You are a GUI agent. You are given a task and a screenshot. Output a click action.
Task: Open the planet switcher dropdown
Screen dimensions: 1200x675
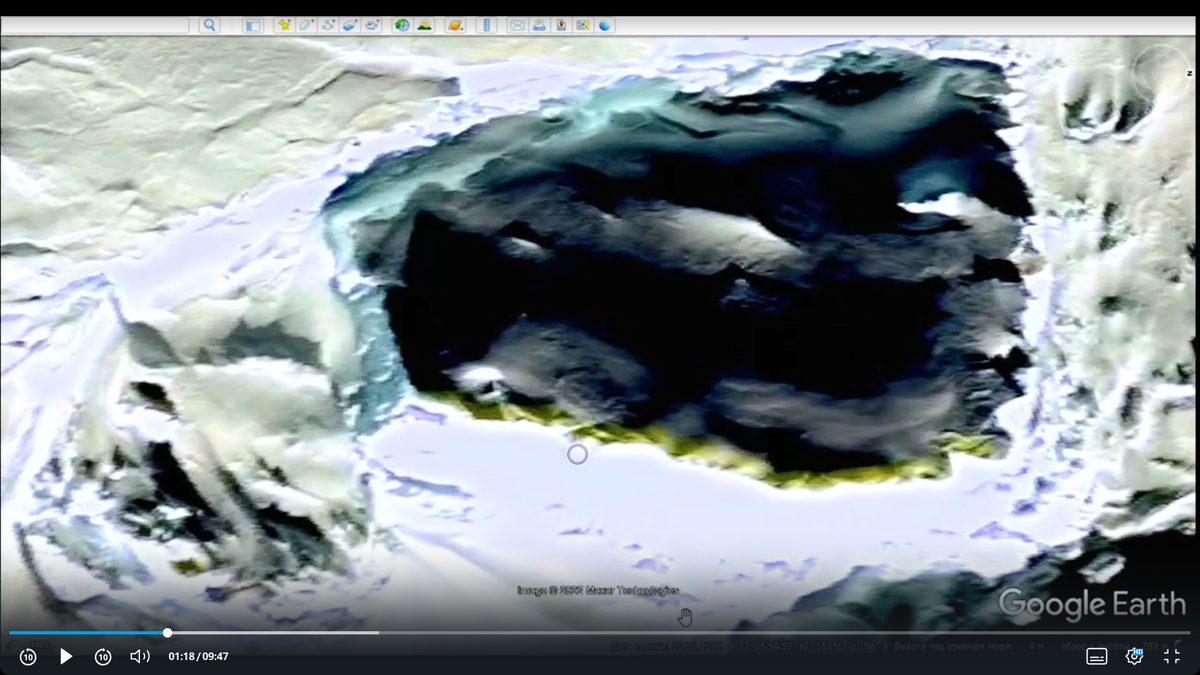point(455,25)
